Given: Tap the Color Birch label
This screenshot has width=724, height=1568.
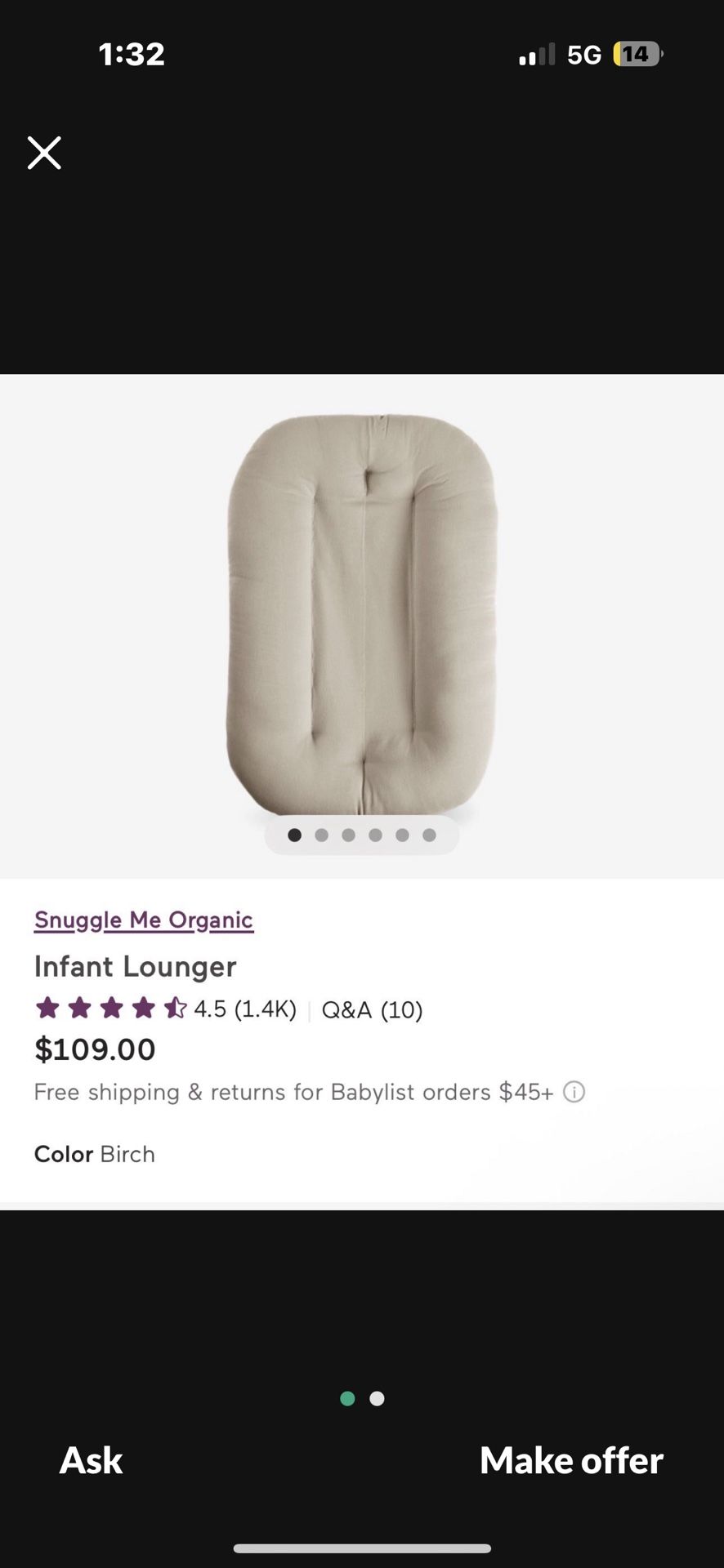Looking at the screenshot, I should pyautogui.click(x=95, y=1154).
